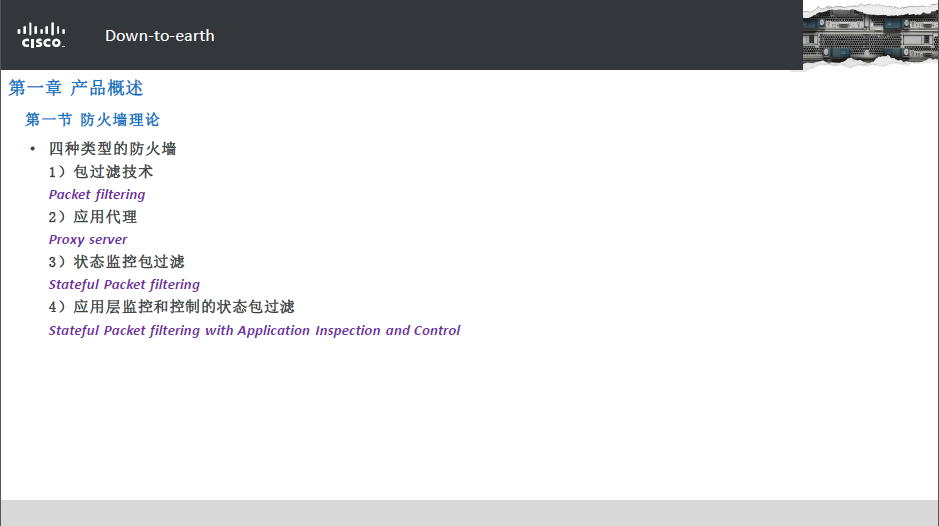Click the bullet text "四种类型的防火墙"

[x=112, y=149]
